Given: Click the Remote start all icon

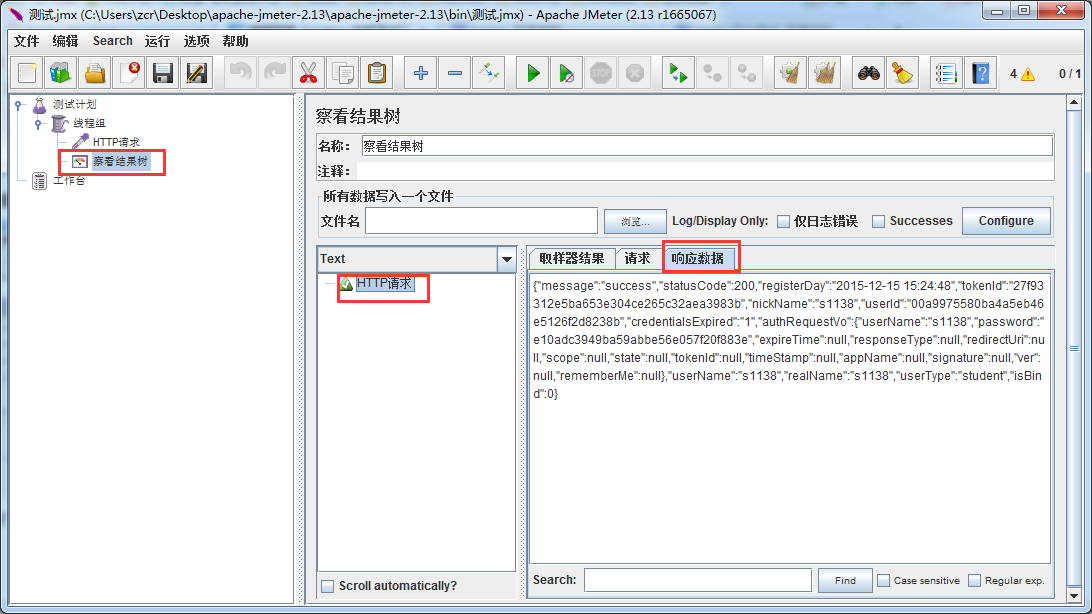Looking at the screenshot, I should coord(678,73).
